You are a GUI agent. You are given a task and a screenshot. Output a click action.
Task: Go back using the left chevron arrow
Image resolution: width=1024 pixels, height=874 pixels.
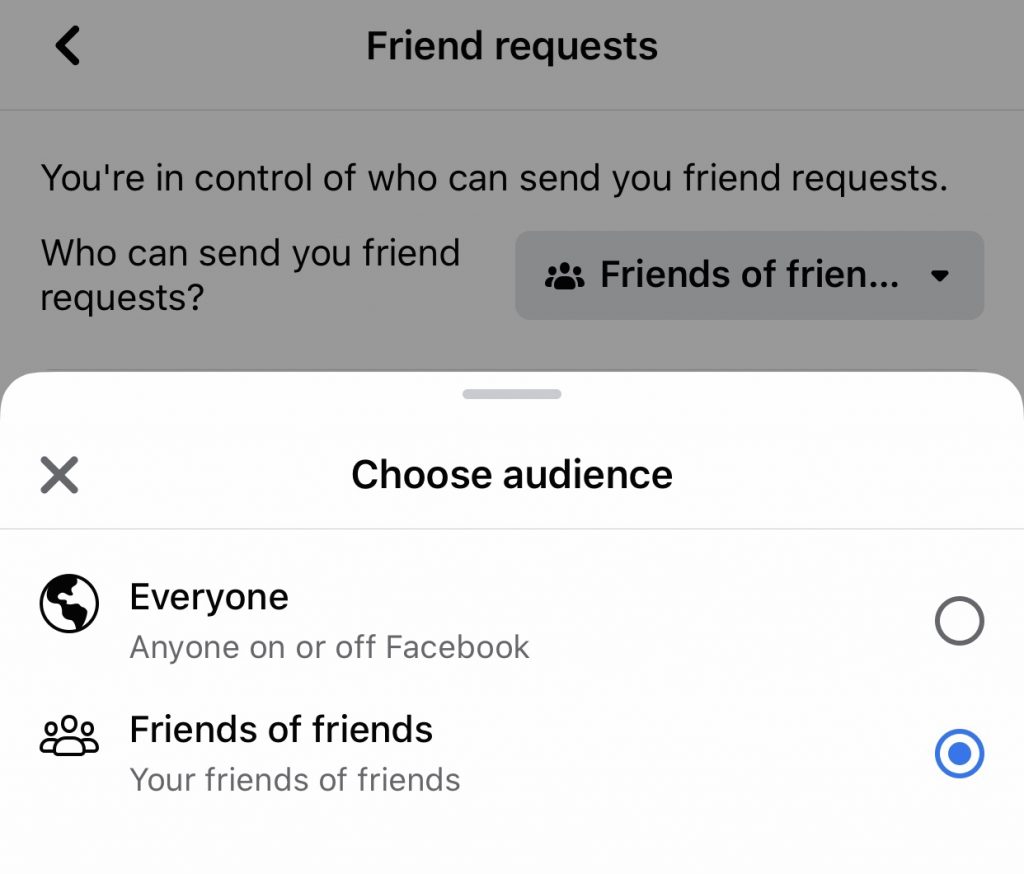(67, 46)
